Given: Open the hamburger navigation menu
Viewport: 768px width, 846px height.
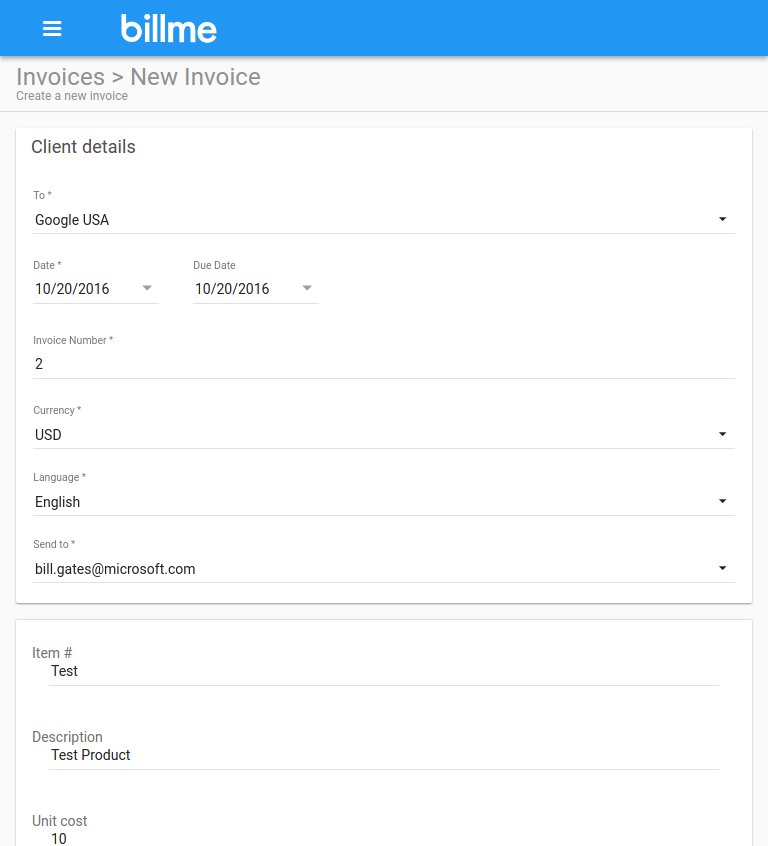Looking at the screenshot, I should click(52, 28).
